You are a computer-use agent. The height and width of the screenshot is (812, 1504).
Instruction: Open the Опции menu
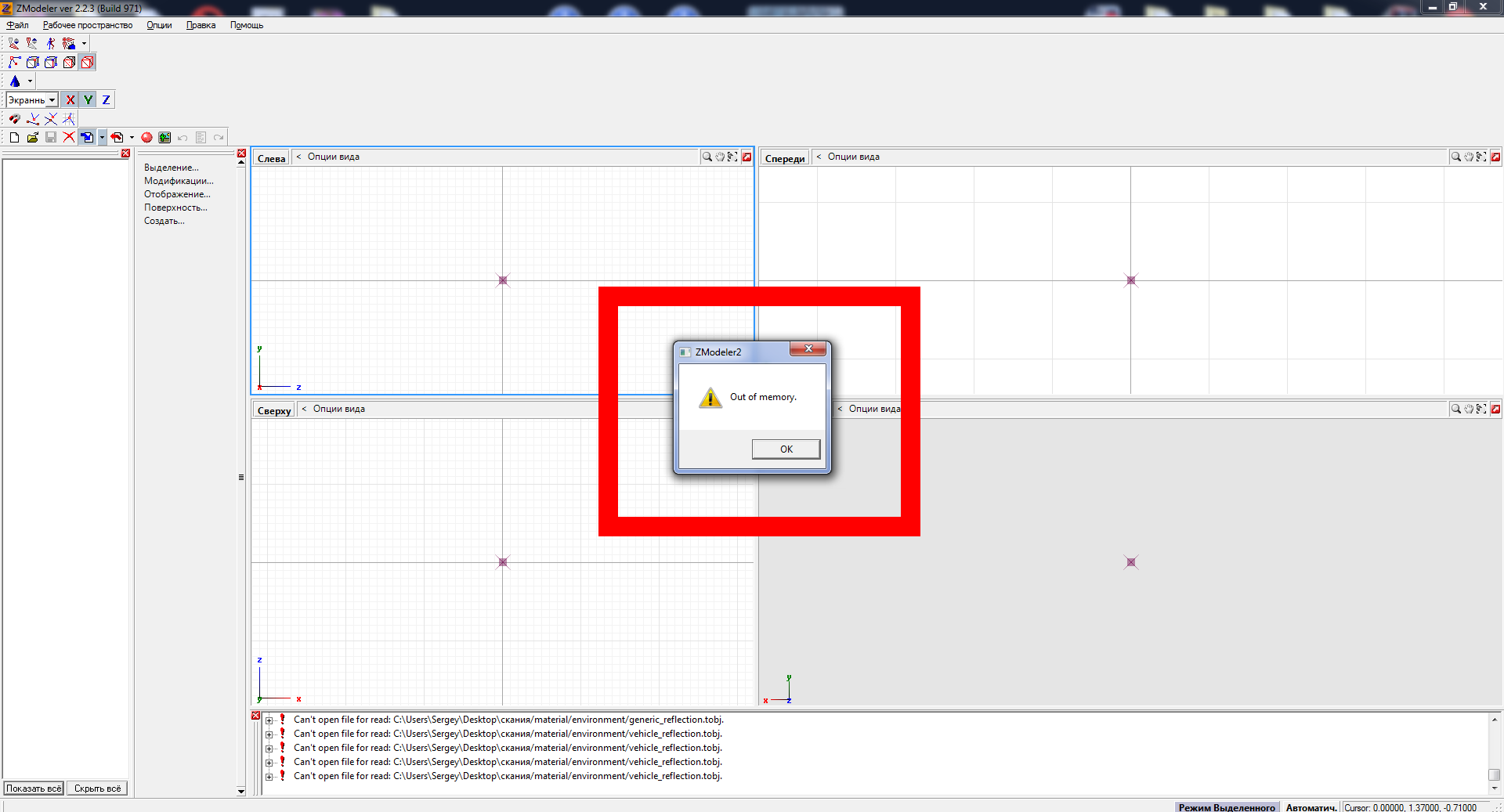click(x=159, y=25)
